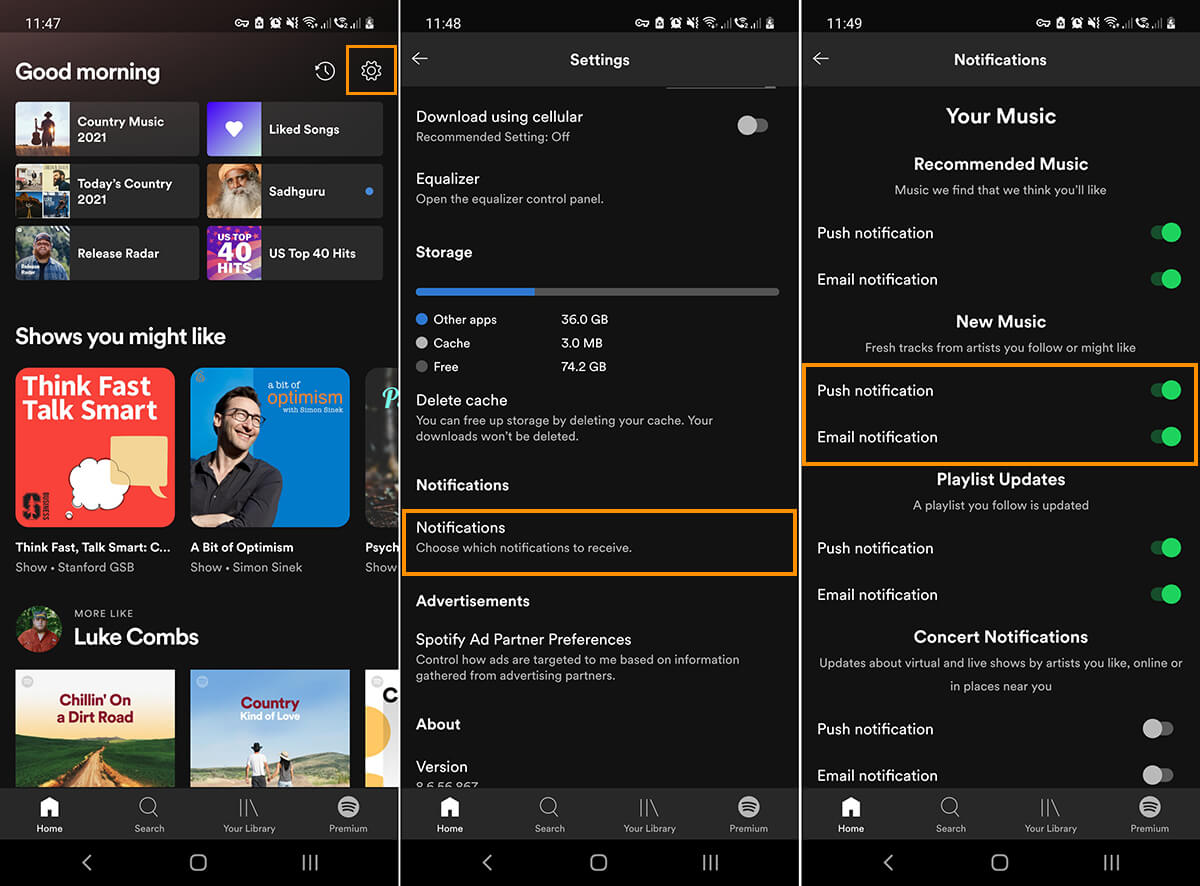Viewport: 1200px width, 886px height.
Task: Enable Concert Notifications push notification
Action: click(x=1158, y=729)
